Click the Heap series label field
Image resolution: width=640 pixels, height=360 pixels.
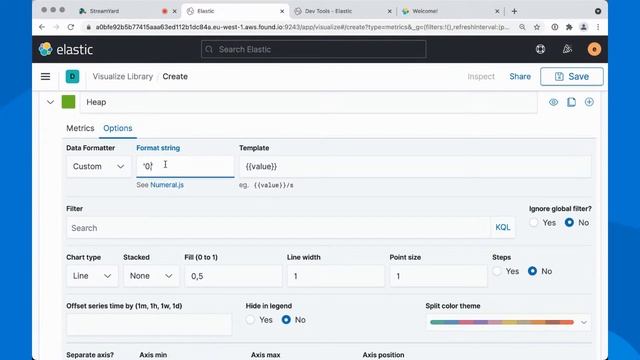(x=309, y=102)
